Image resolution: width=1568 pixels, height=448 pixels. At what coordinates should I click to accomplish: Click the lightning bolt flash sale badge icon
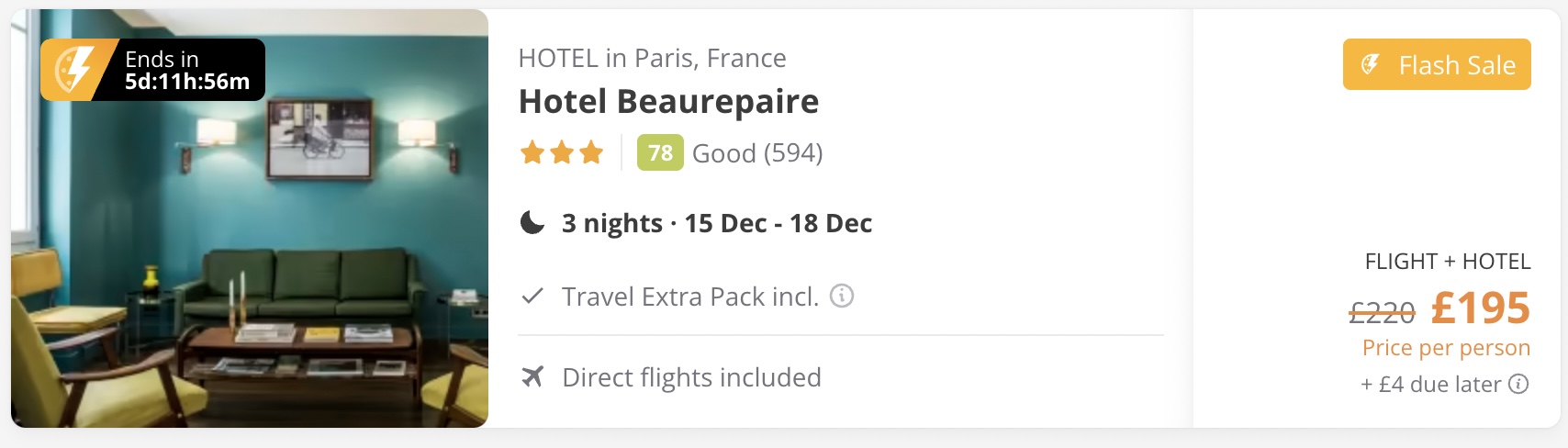(x=76, y=70)
